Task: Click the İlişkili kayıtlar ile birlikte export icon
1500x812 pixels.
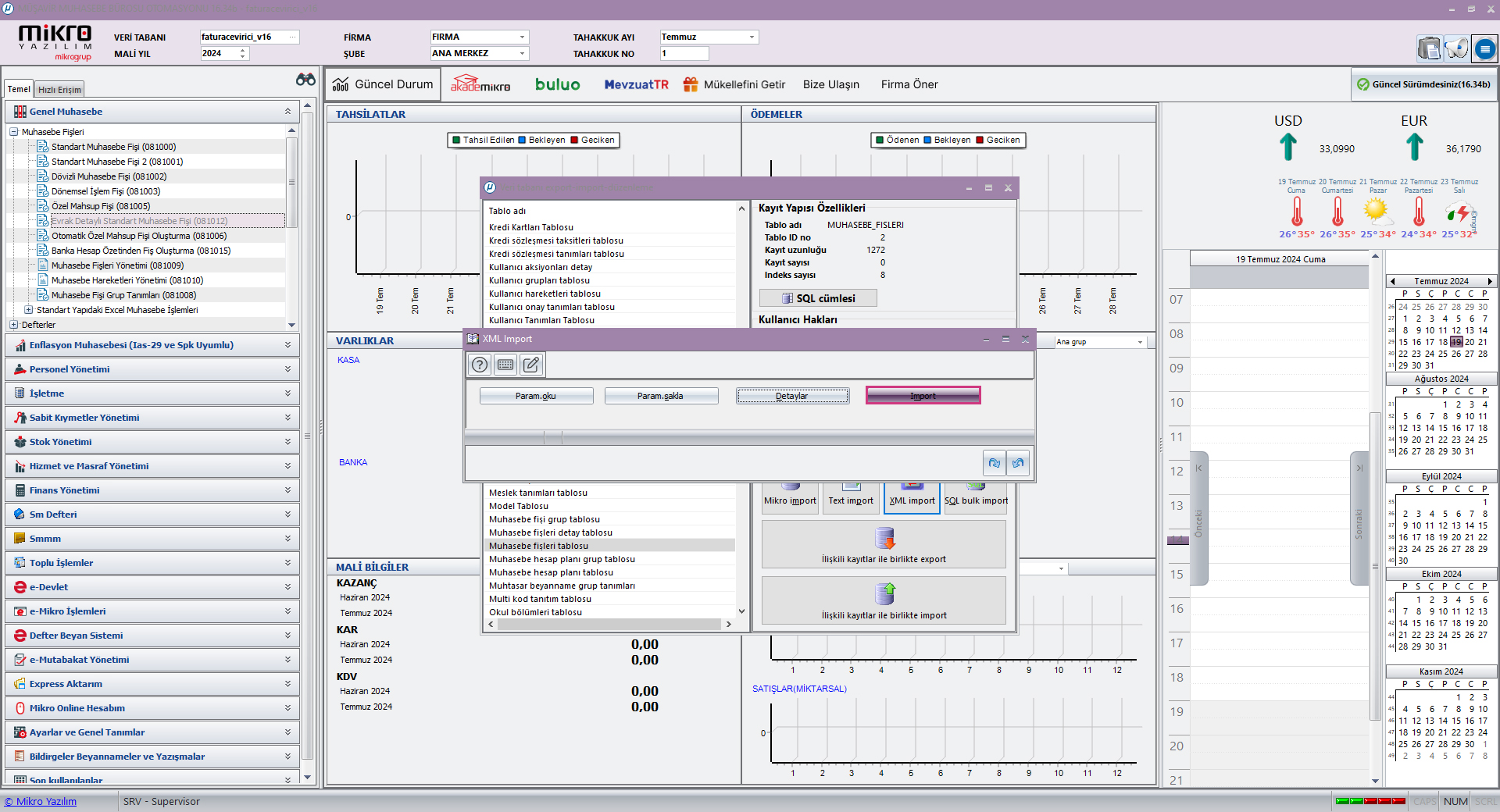Action: [884, 539]
